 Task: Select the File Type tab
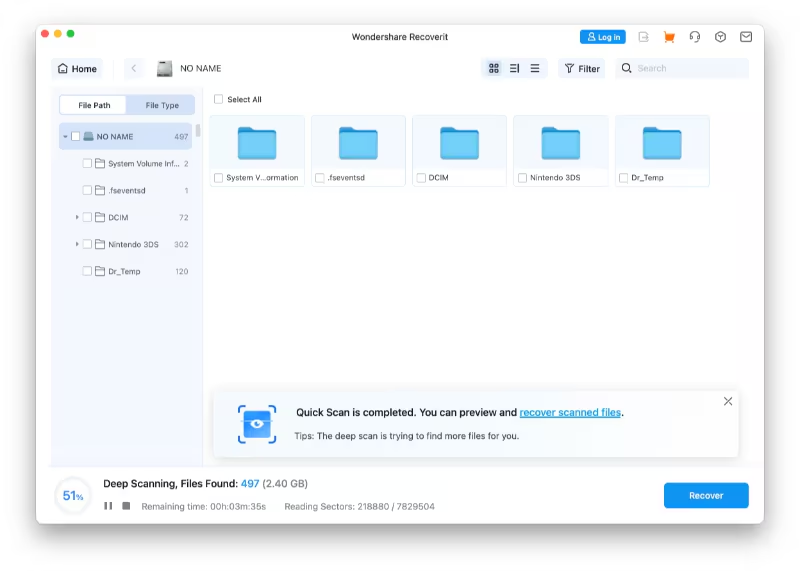point(162,105)
